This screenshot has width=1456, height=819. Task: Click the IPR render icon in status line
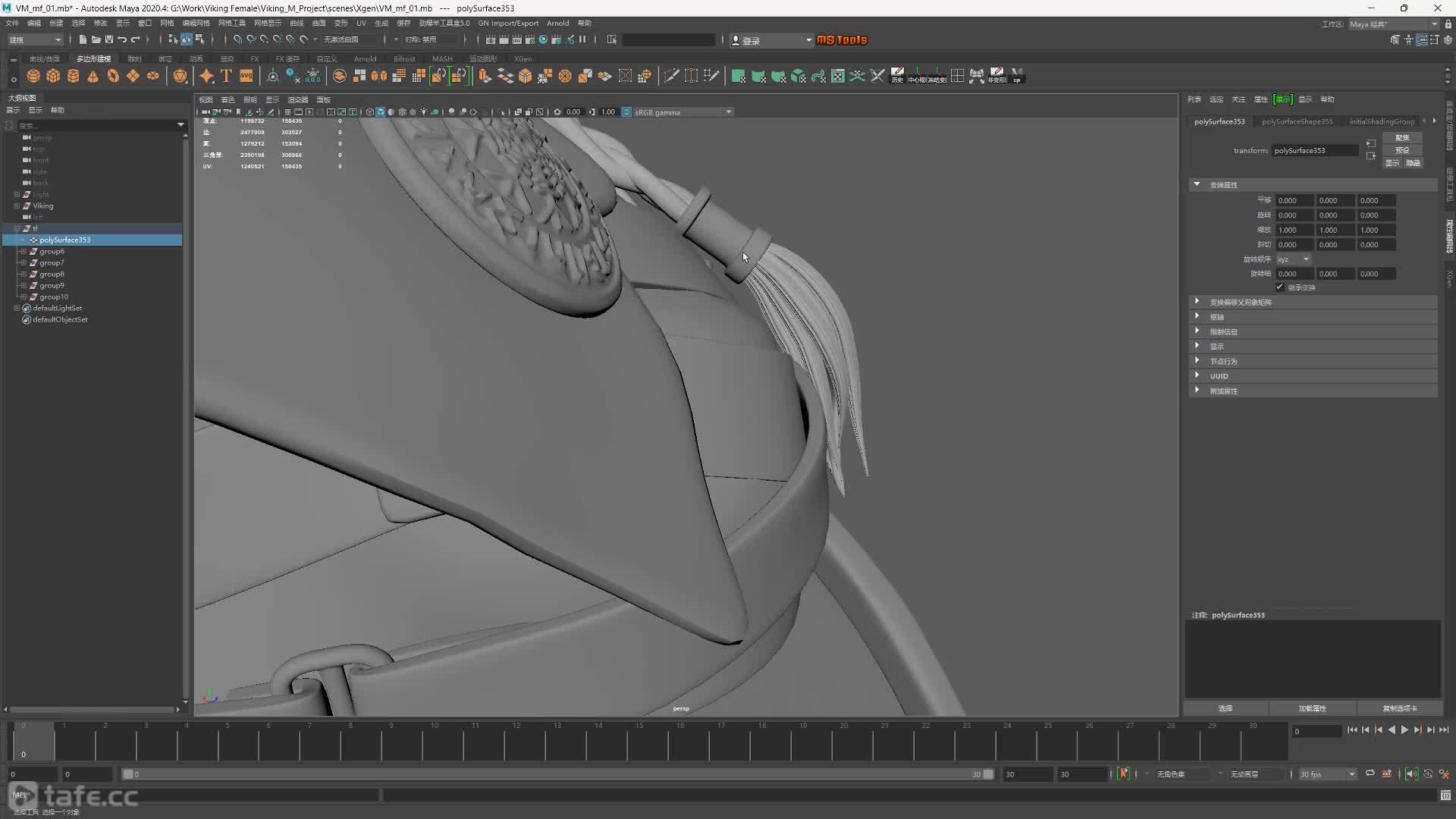point(516,39)
